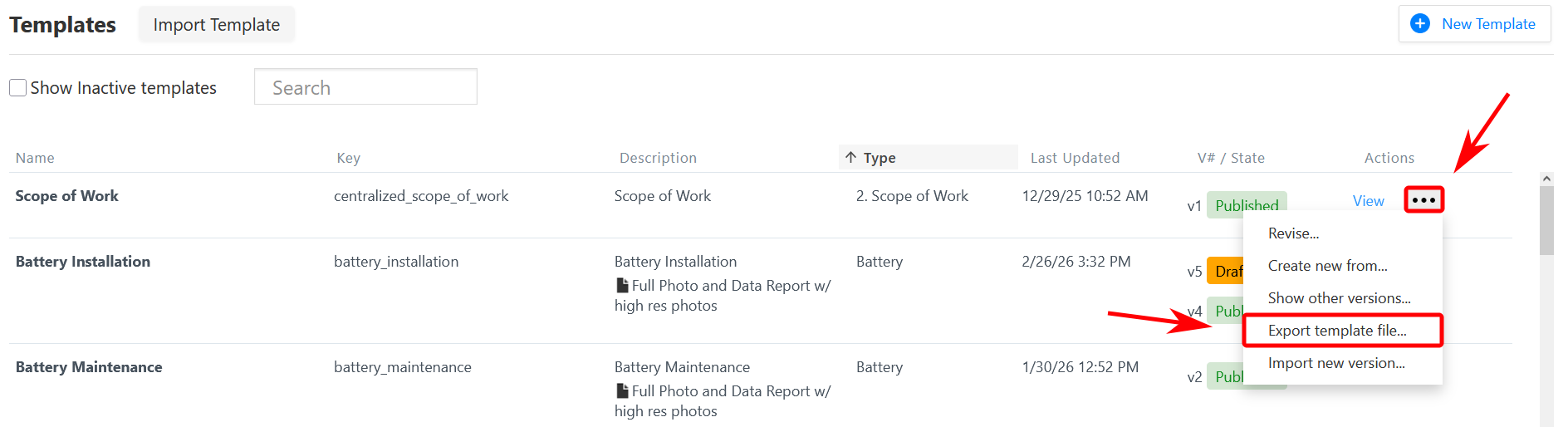The width and height of the screenshot is (1568, 427).
Task: Click the plus icon on New Template
Action: click(1420, 24)
